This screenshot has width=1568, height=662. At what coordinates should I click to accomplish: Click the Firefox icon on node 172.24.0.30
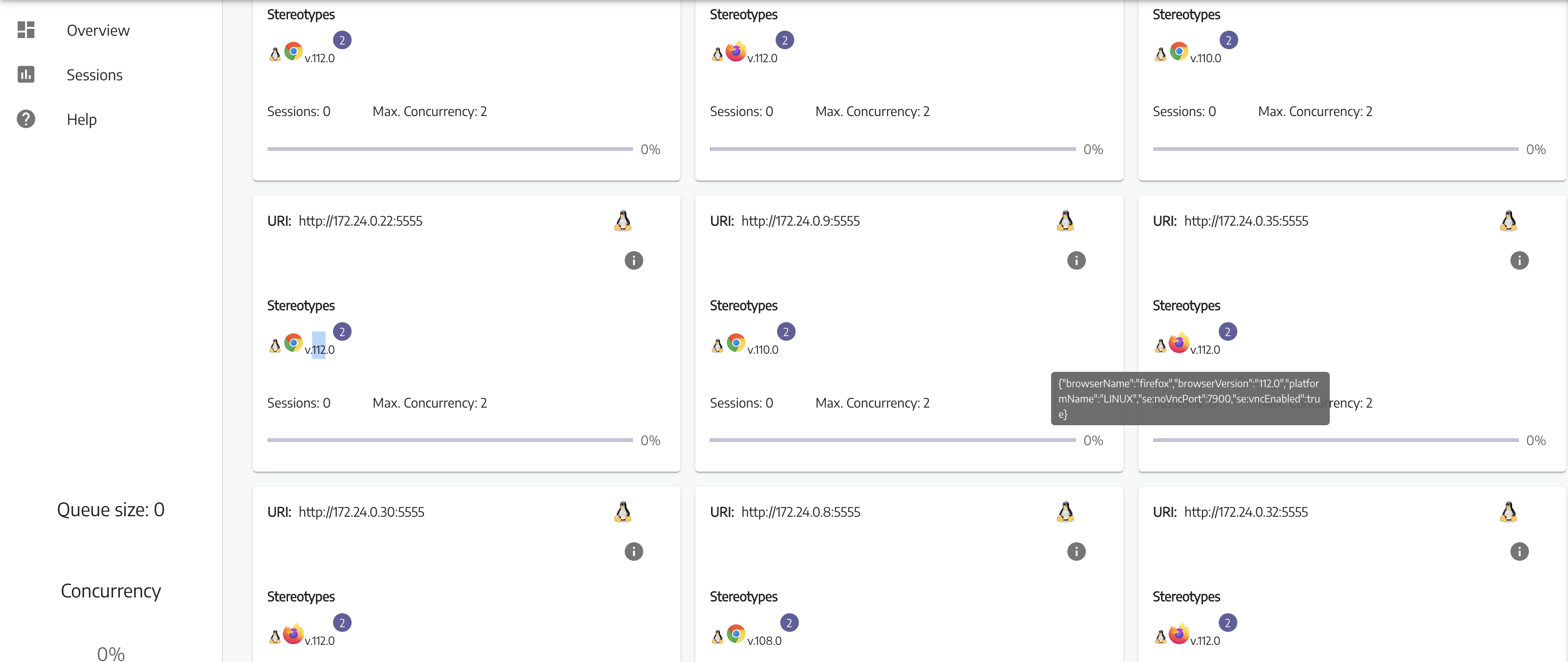pos(294,633)
